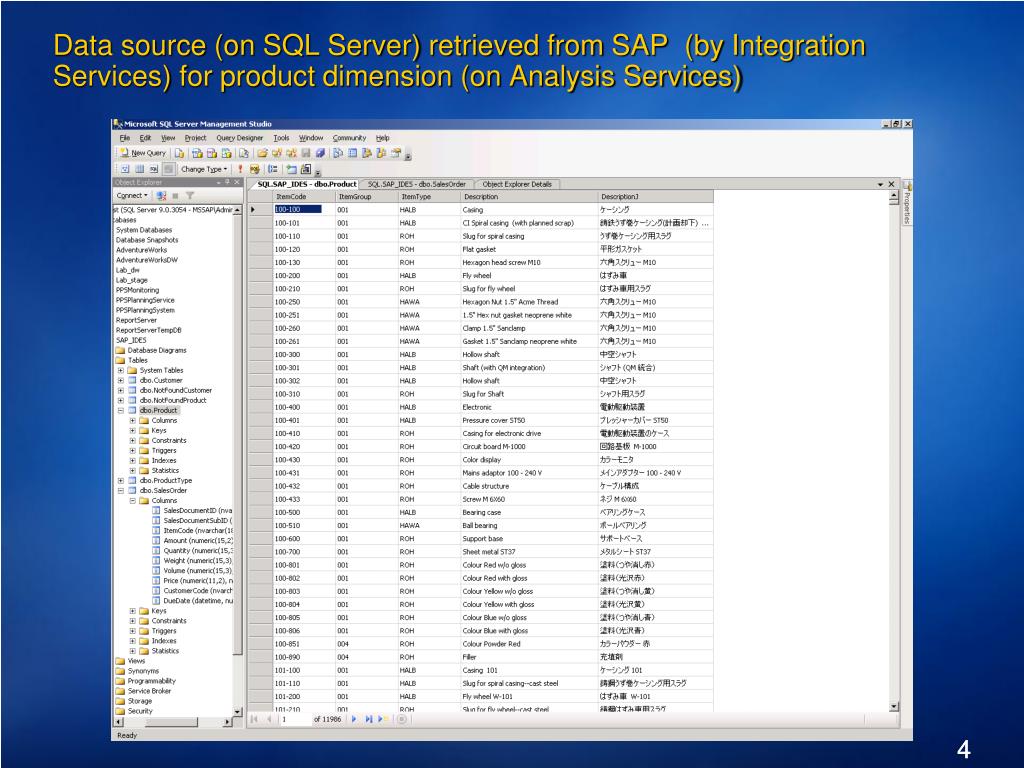Select the Programmability folder
This screenshot has height=768, width=1024.
152,681
